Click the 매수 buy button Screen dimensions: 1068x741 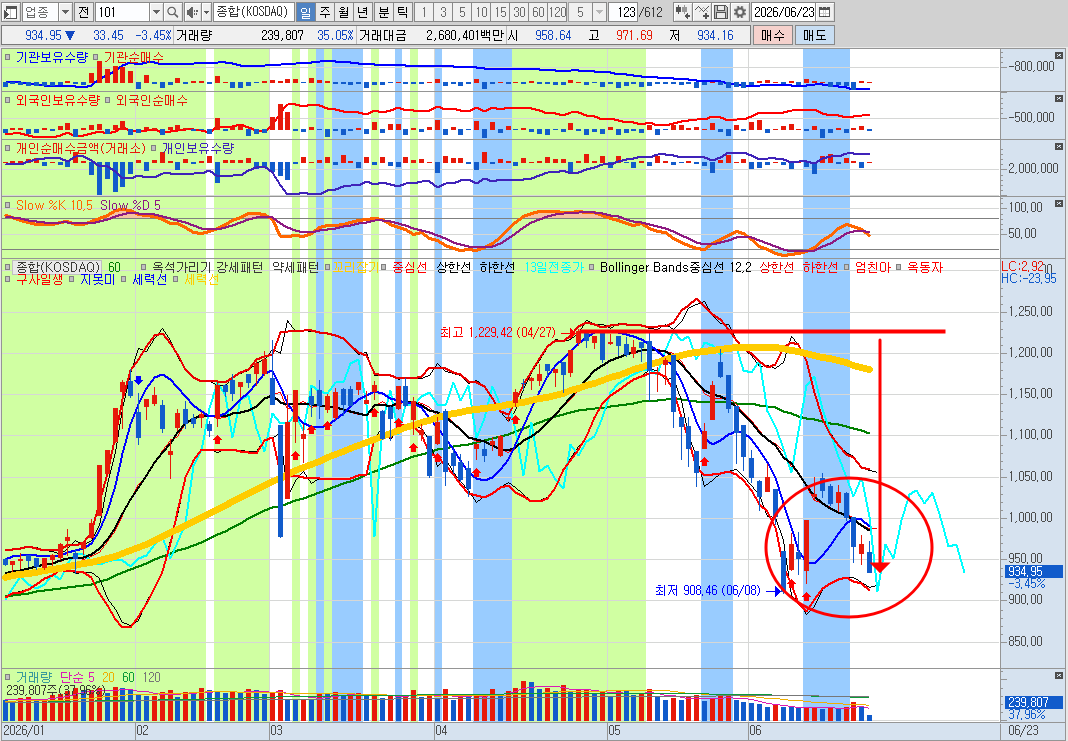click(772, 35)
